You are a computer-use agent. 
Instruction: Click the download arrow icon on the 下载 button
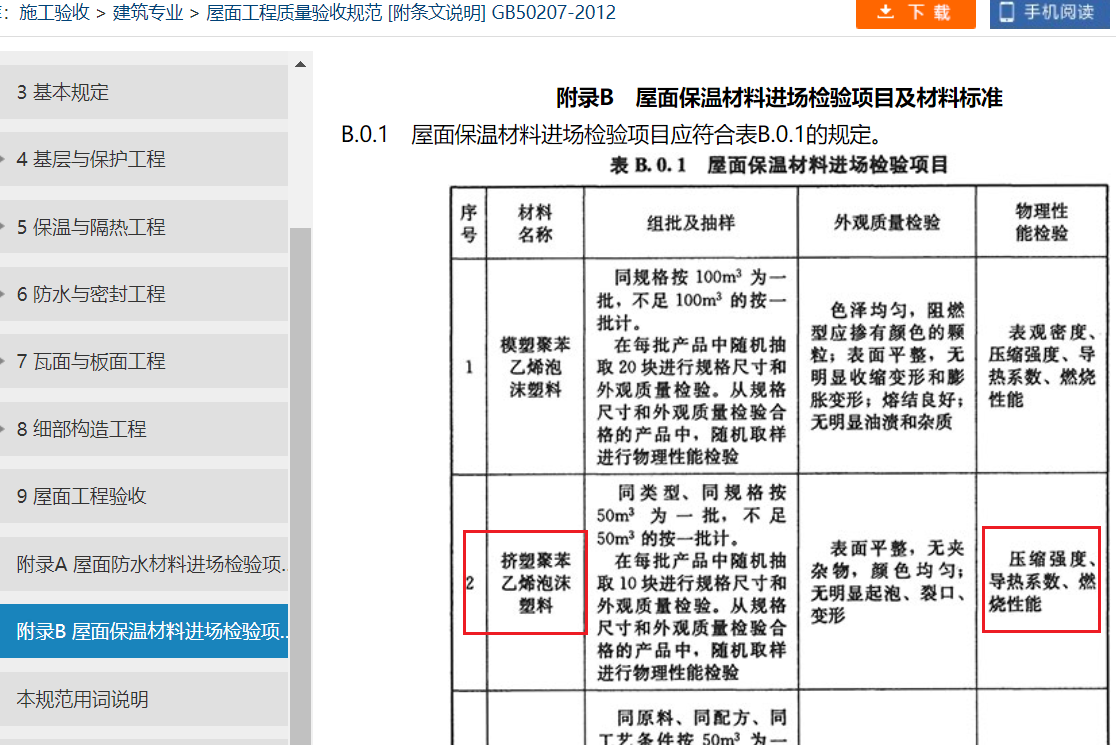886,12
